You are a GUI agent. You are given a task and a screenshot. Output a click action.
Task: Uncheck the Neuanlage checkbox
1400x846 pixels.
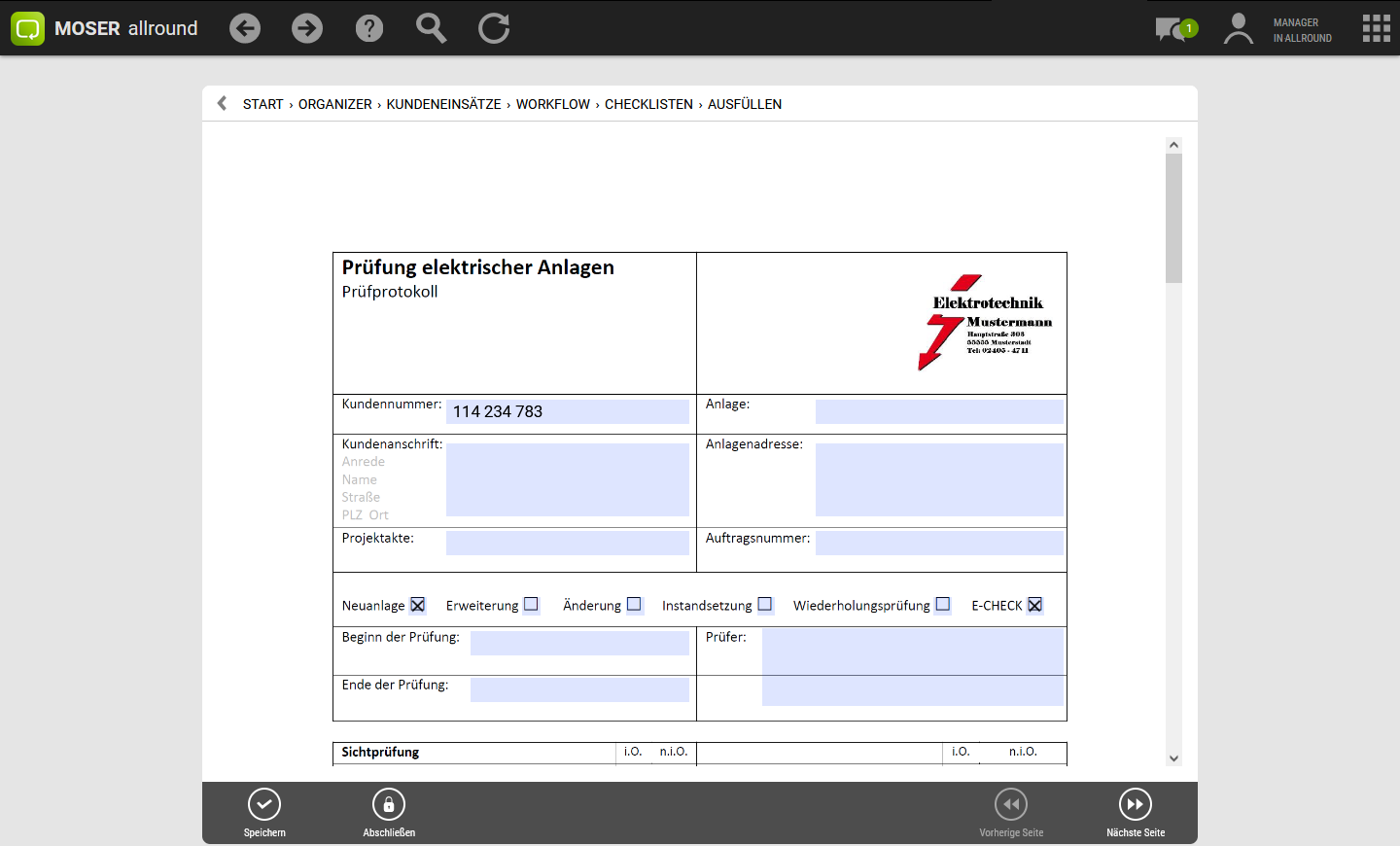coord(418,605)
